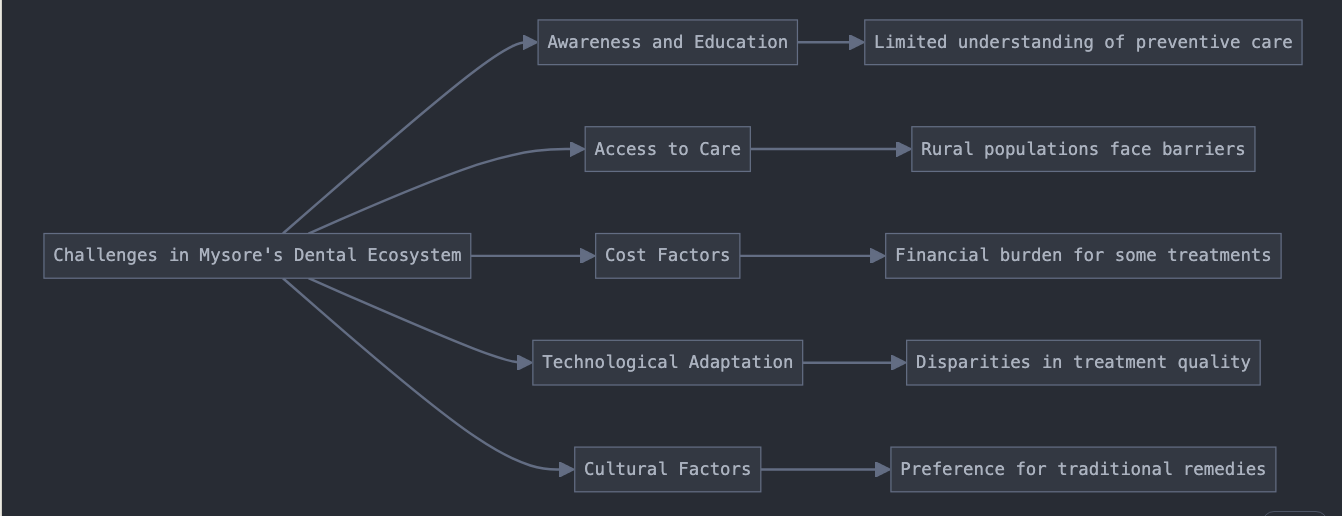This screenshot has width=1342, height=516.
Task: Select the Cultural Factors node
Action: [x=667, y=469]
